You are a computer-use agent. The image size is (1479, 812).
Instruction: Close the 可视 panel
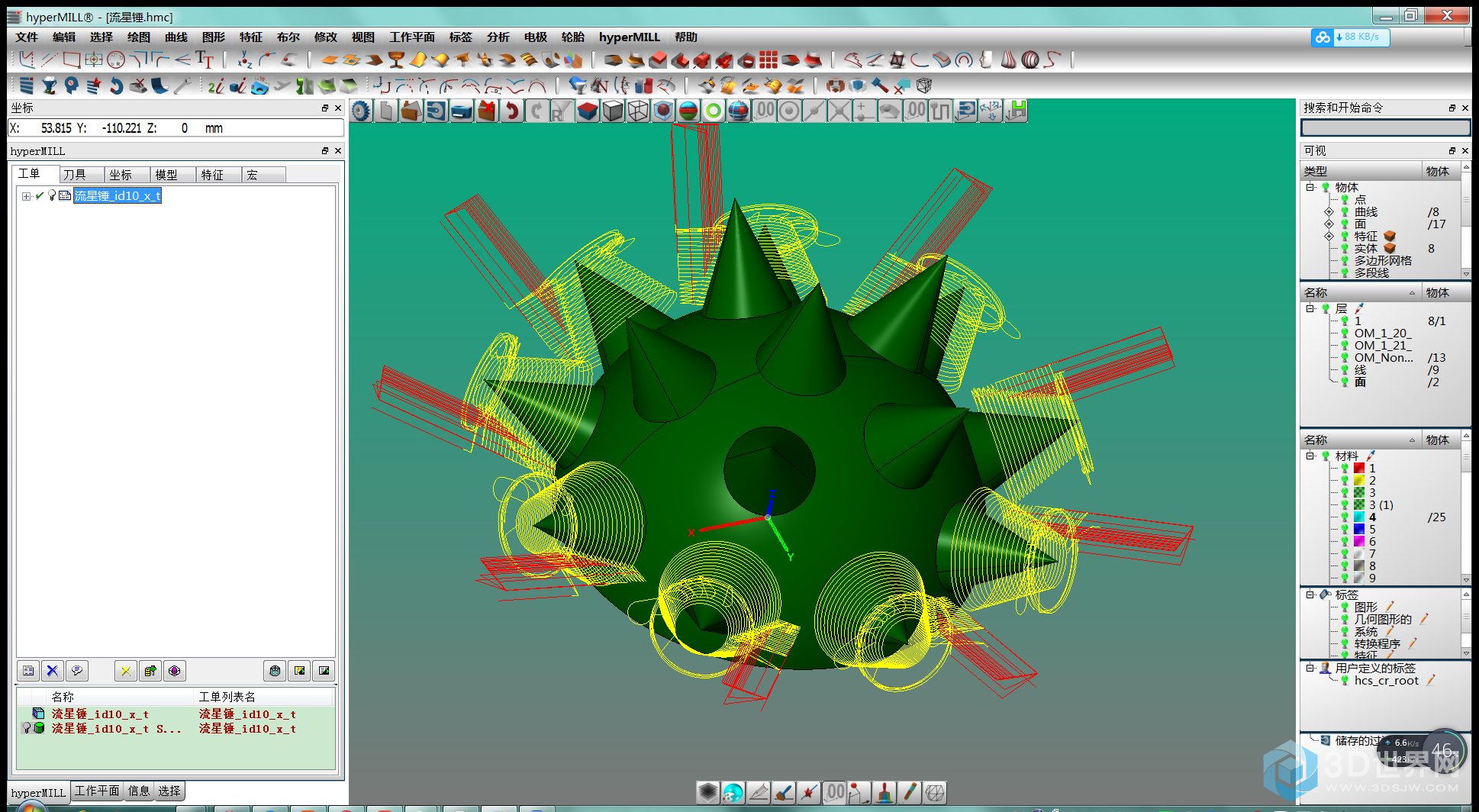pyautogui.click(x=1464, y=151)
